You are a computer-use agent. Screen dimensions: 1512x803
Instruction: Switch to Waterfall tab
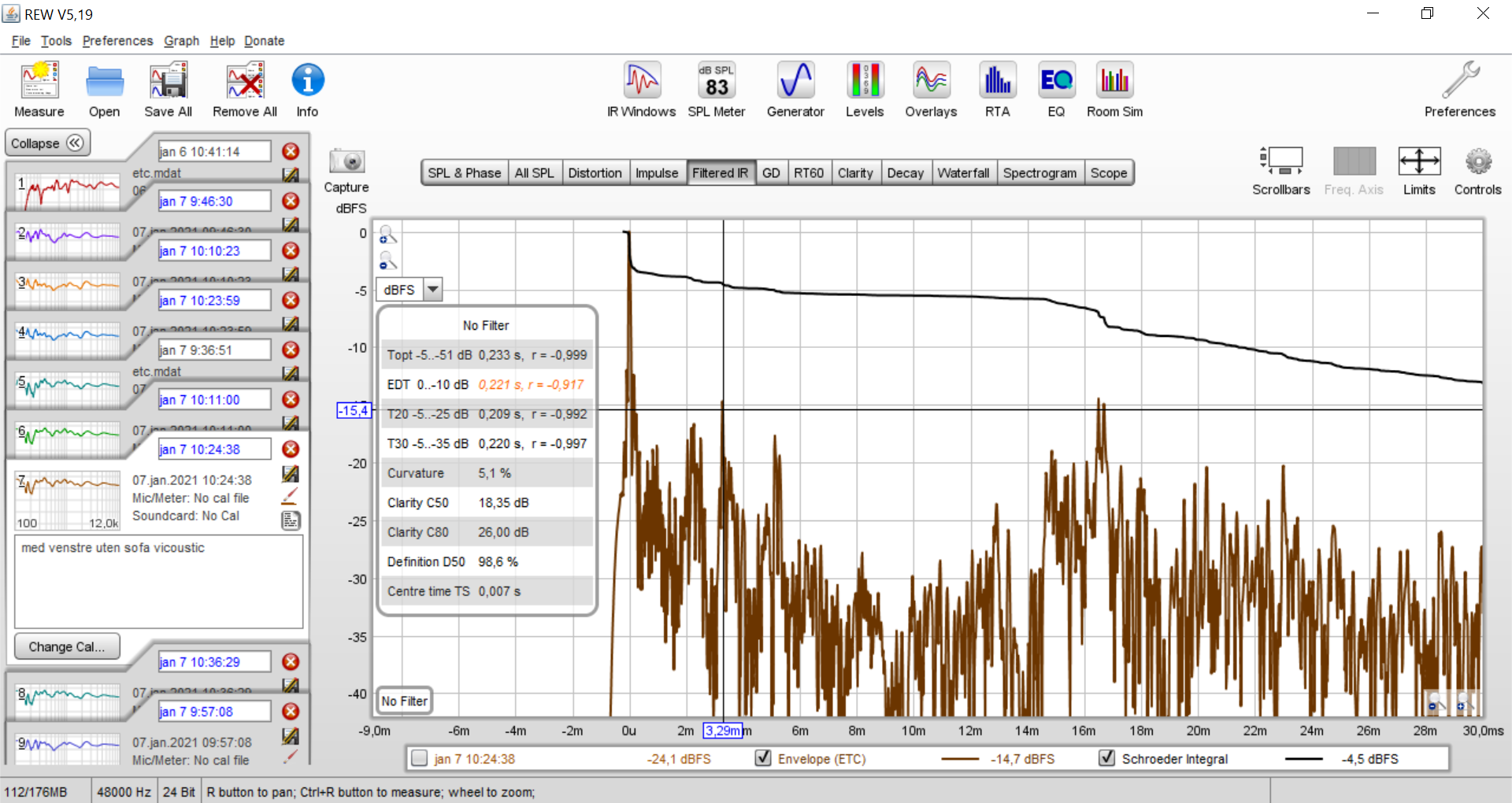click(963, 173)
